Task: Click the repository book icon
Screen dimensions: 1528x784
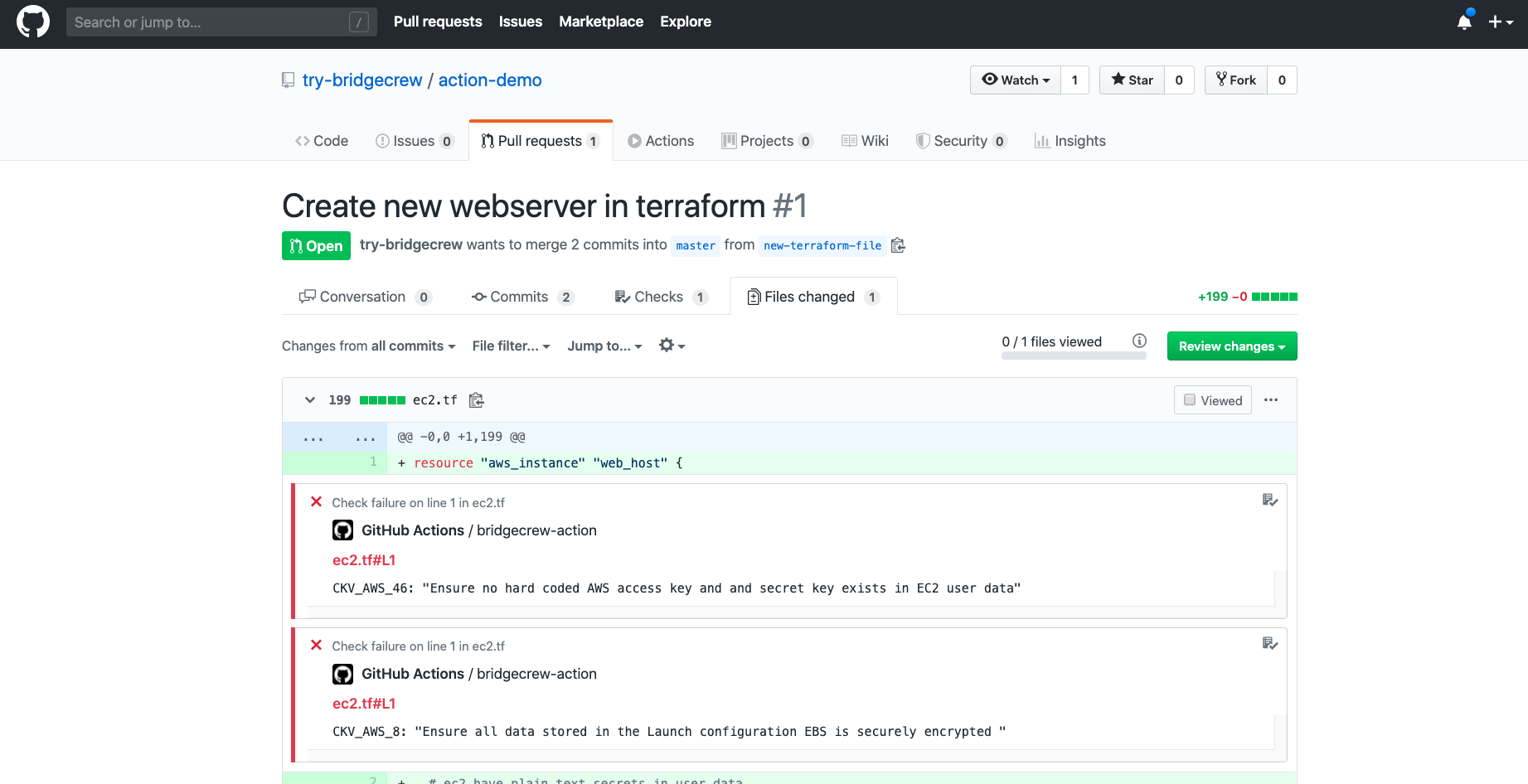Action: (x=289, y=80)
